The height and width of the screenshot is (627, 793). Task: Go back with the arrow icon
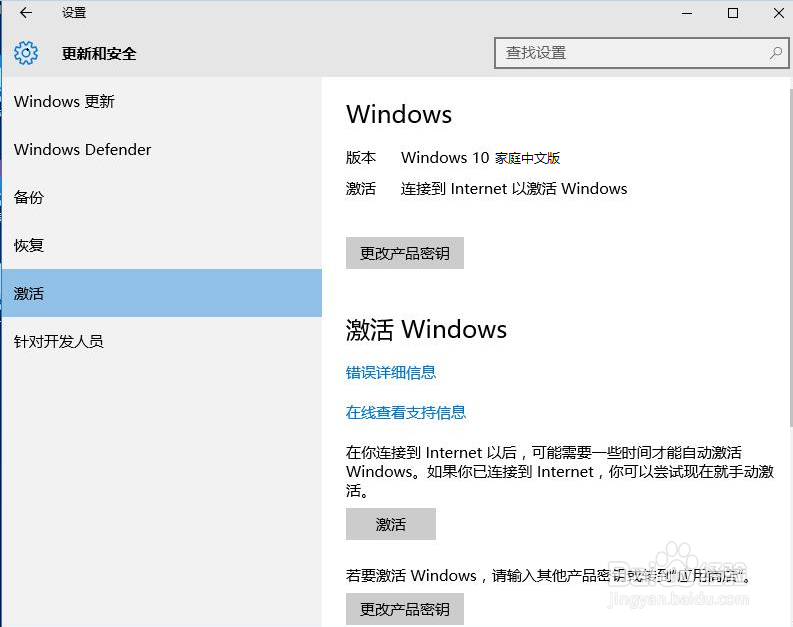coord(26,13)
